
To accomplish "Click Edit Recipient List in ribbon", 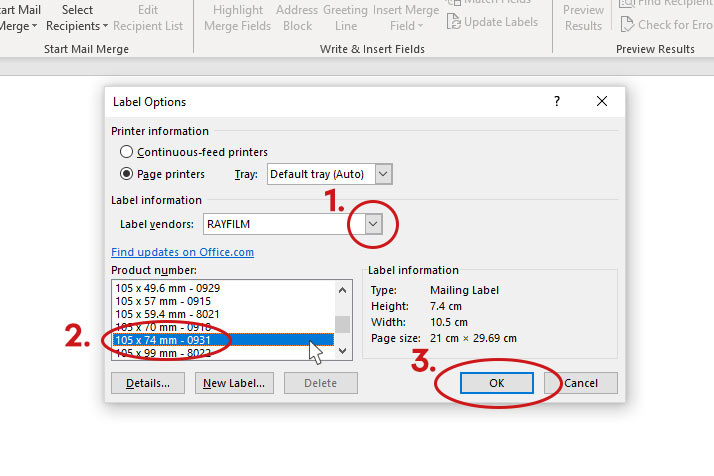I will click(x=148, y=18).
